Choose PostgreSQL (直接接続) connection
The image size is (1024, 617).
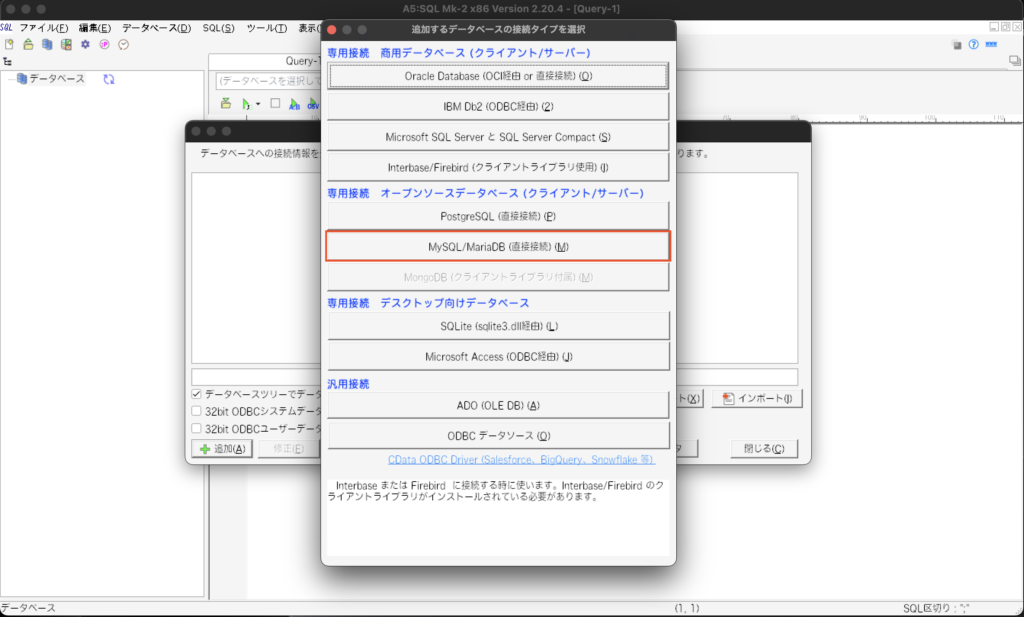(x=497, y=216)
